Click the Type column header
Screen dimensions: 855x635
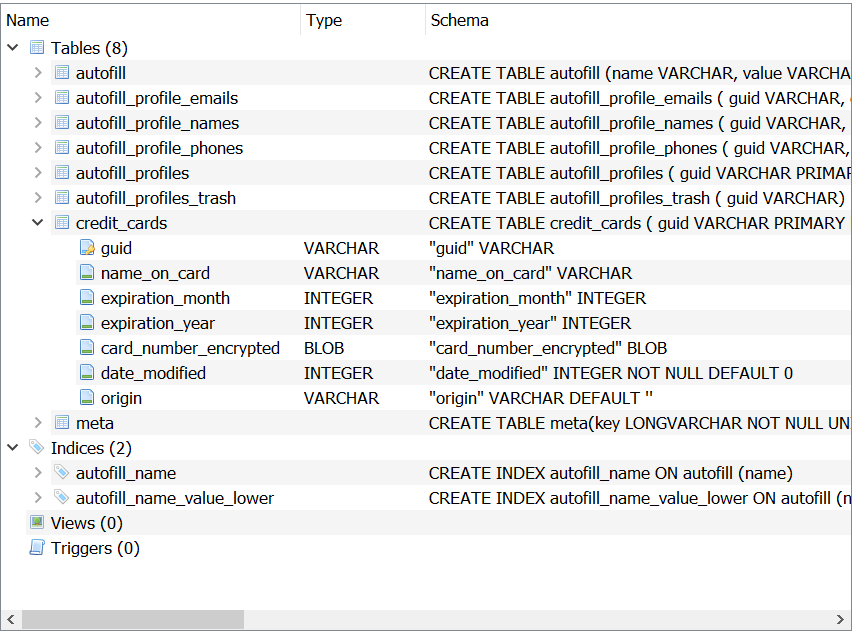coord(324,20)
